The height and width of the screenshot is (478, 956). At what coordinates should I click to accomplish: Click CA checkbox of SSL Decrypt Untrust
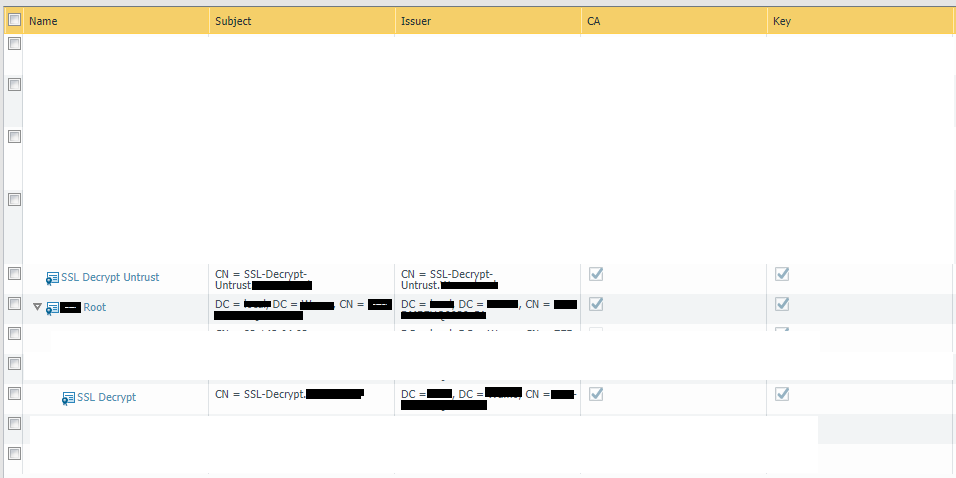coord(596,274)
